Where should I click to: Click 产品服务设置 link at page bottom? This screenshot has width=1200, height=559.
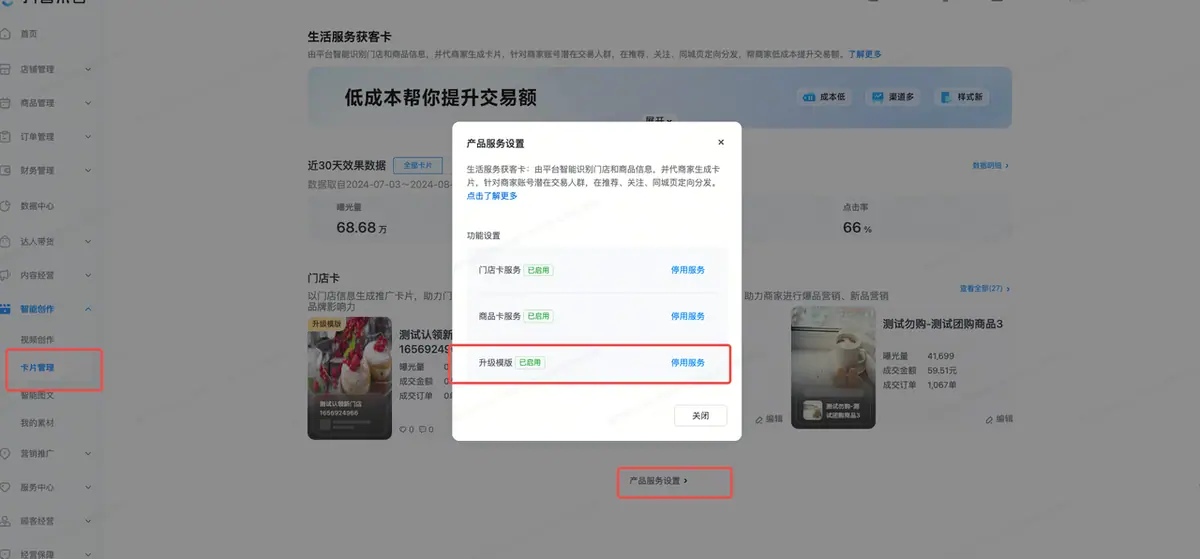pyautogui.click(x=657, y=481)
